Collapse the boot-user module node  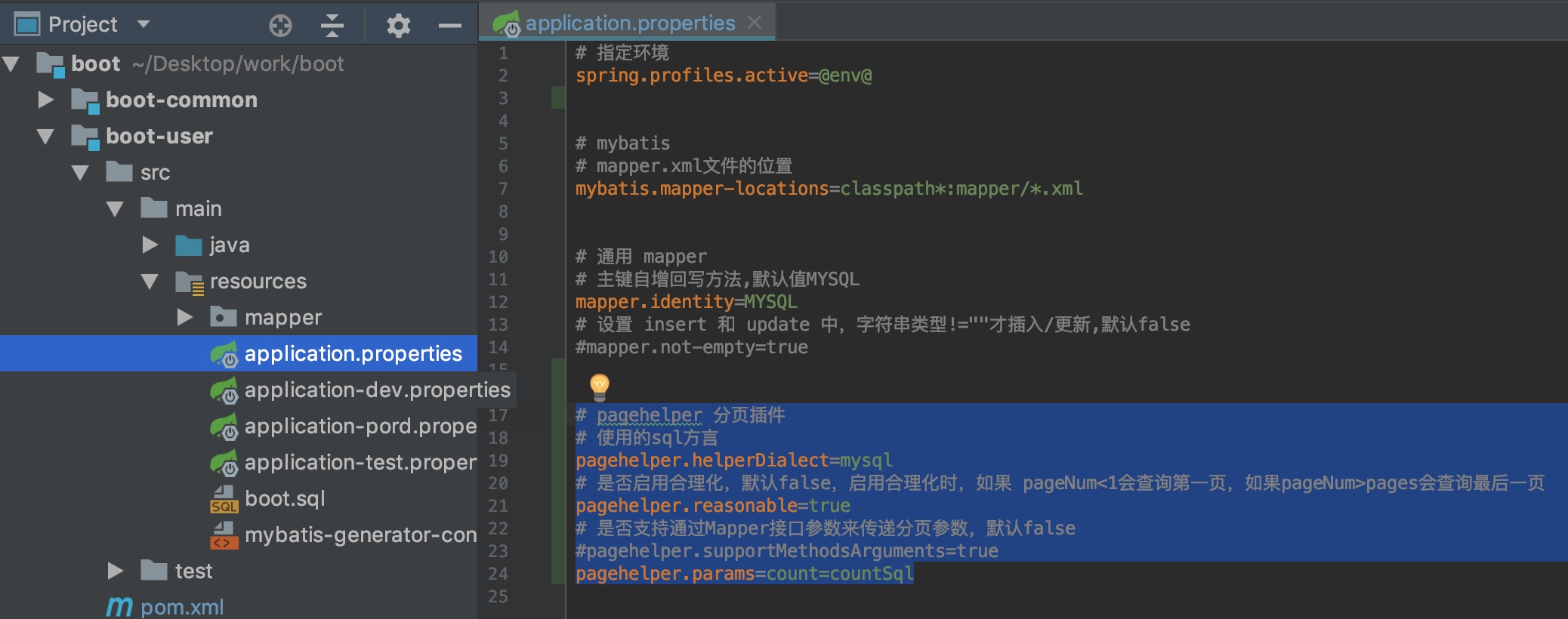(x=45, y=136)
